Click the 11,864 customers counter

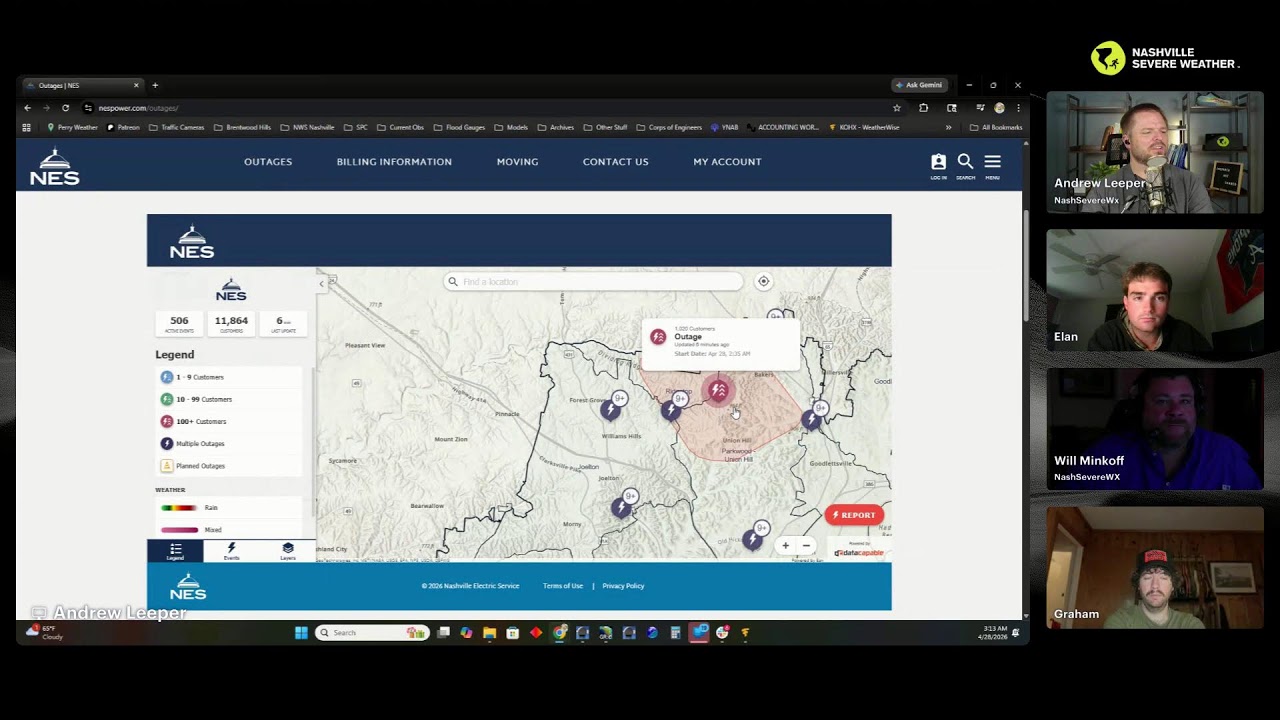pyautogui.click(x=231, y=323)
